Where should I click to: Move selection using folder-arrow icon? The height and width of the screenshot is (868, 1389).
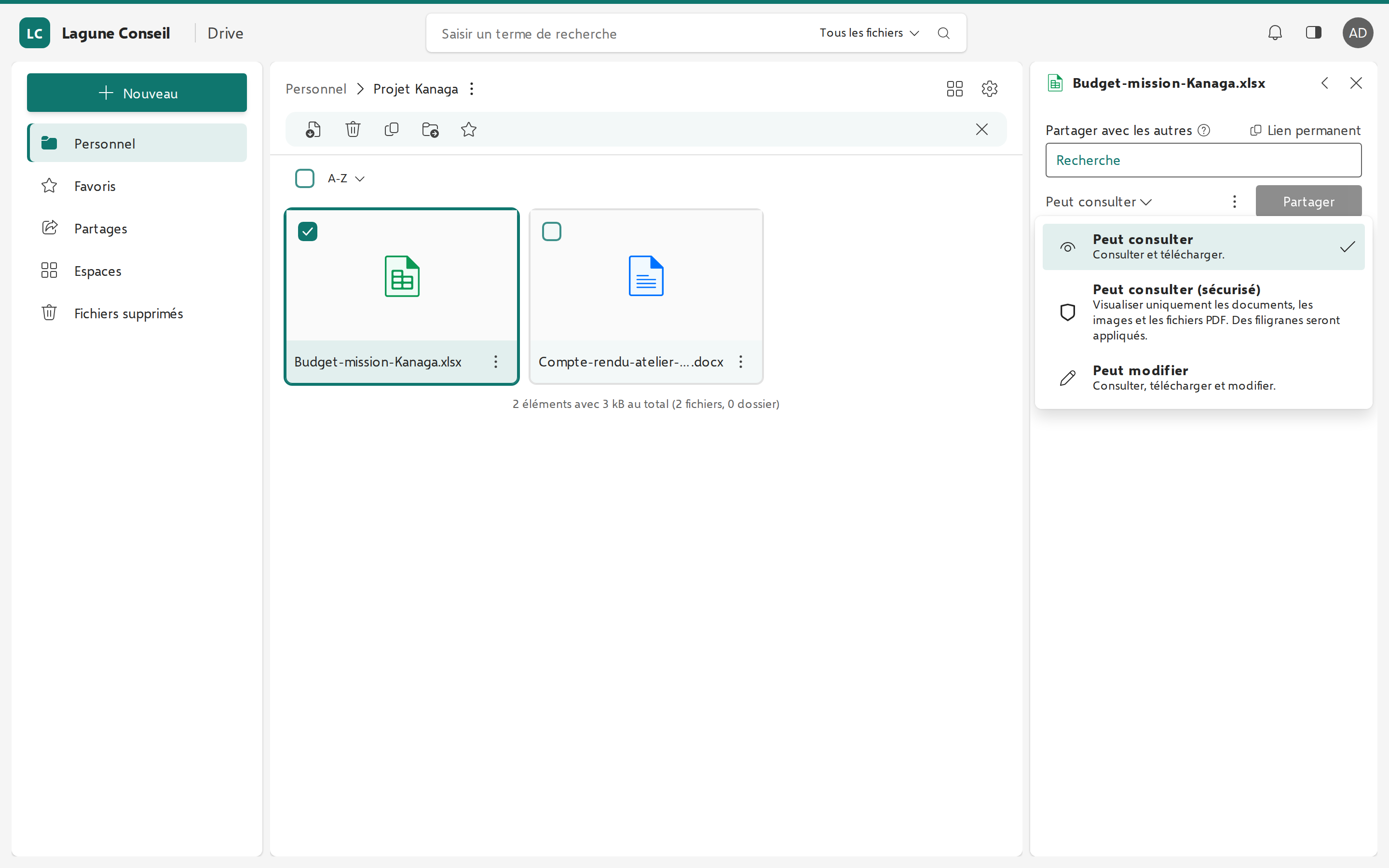(x=430, y=130)
